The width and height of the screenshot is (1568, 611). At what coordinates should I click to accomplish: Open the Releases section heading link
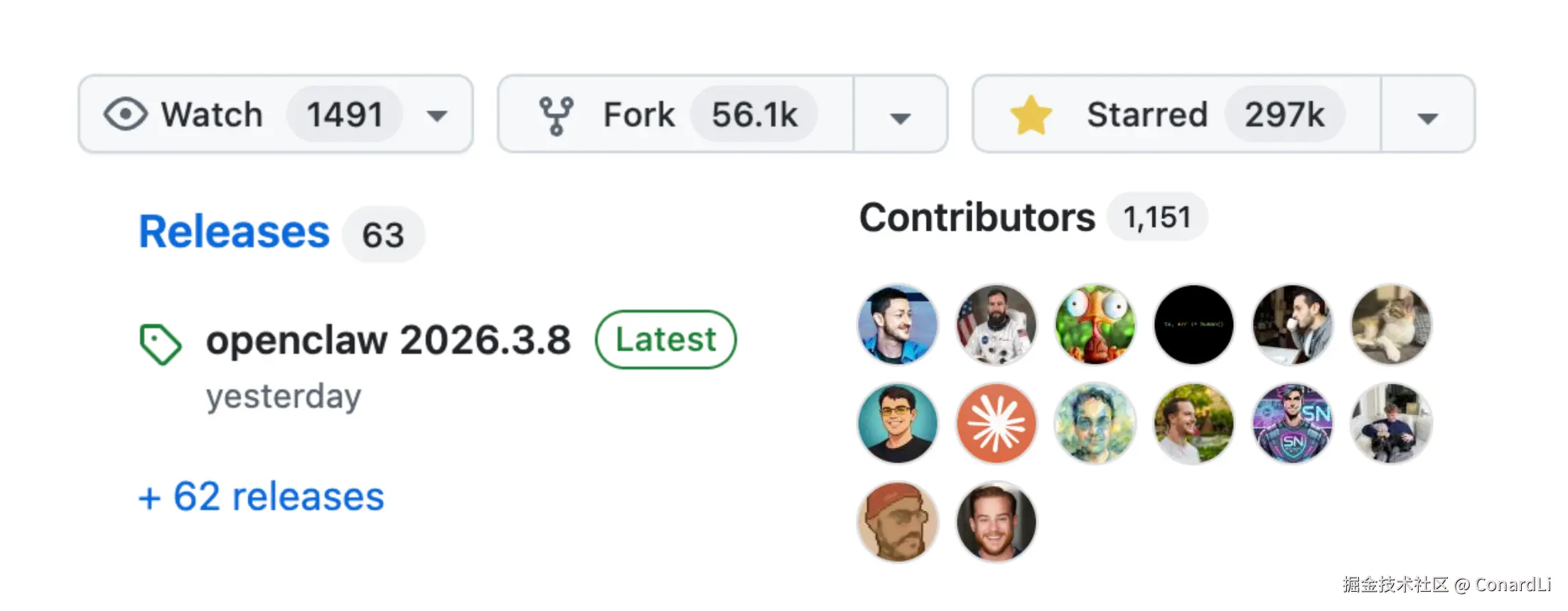pos(235,232)
